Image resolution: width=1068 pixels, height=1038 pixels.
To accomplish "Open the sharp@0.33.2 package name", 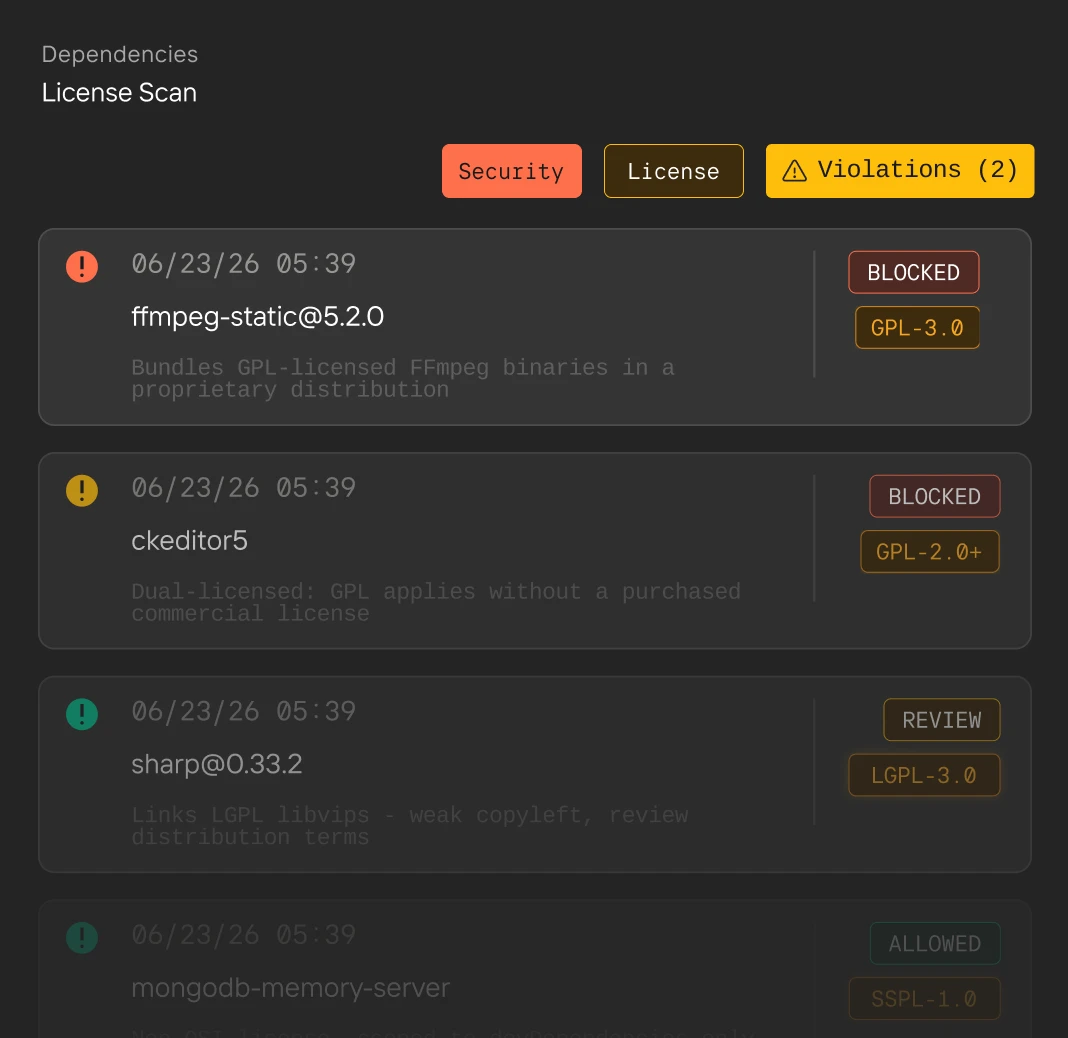I will point(217,764).
